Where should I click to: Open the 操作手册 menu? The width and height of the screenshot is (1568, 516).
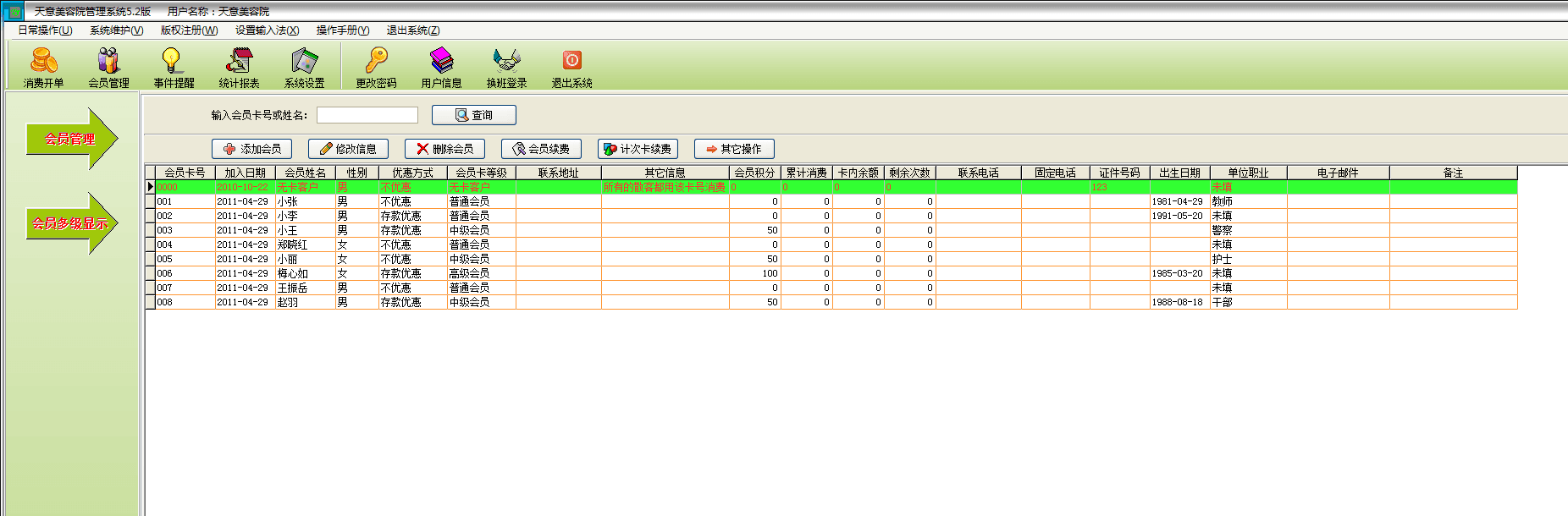click(342, 30)
